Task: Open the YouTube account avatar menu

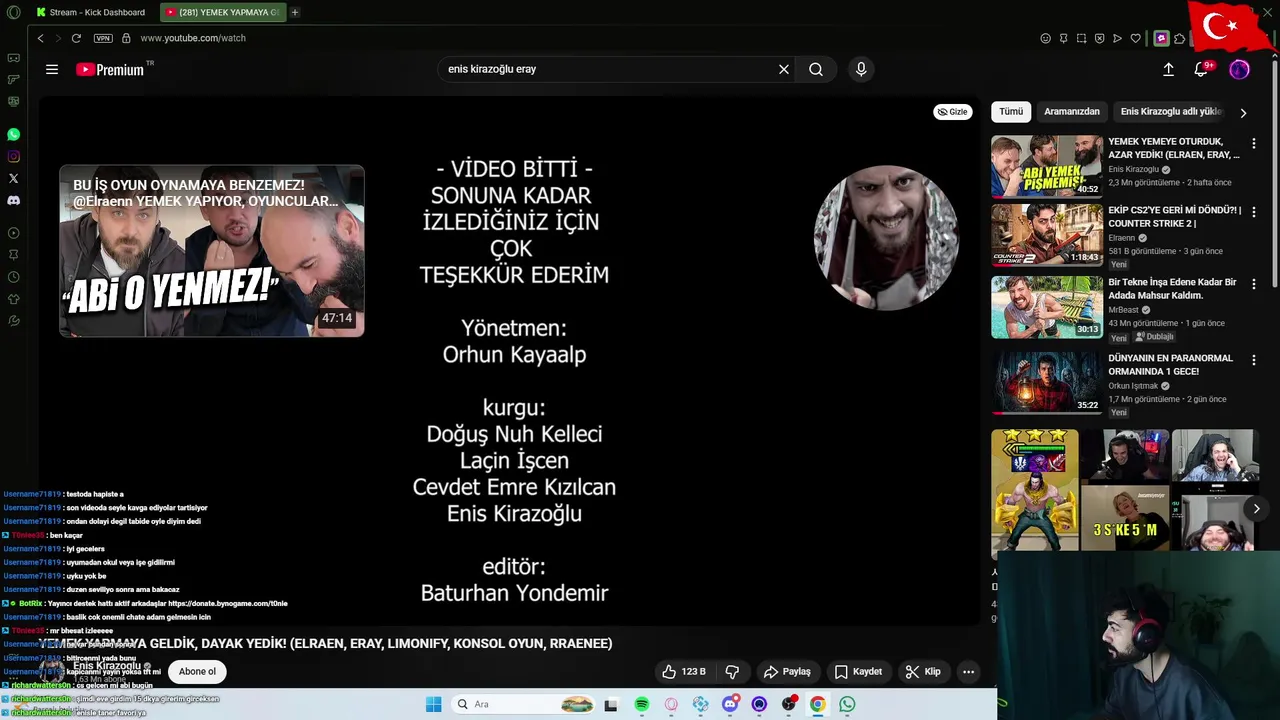Action: pyautogui.click(x=1239, y=69)
